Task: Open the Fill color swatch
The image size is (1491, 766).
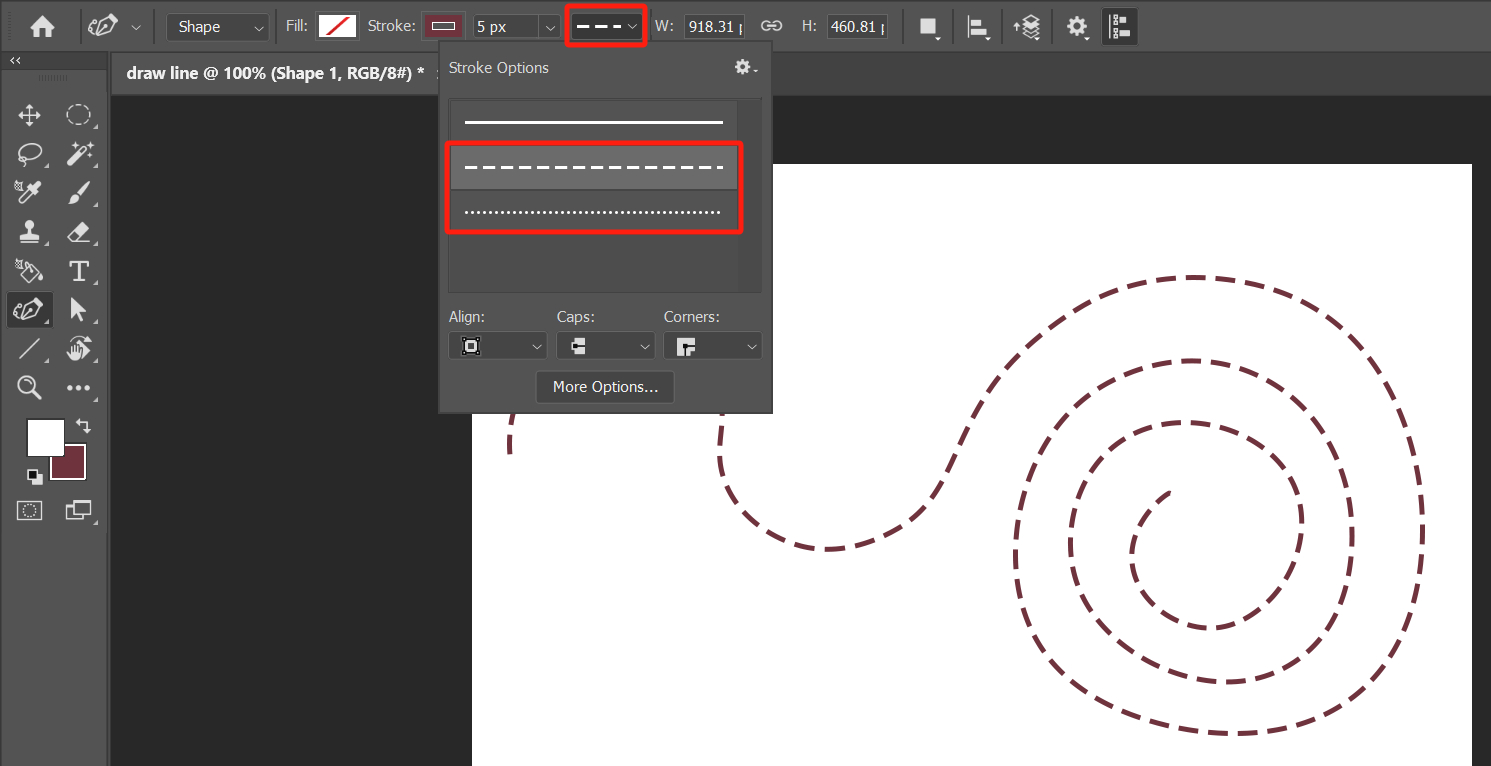Action: click(337, 26)
